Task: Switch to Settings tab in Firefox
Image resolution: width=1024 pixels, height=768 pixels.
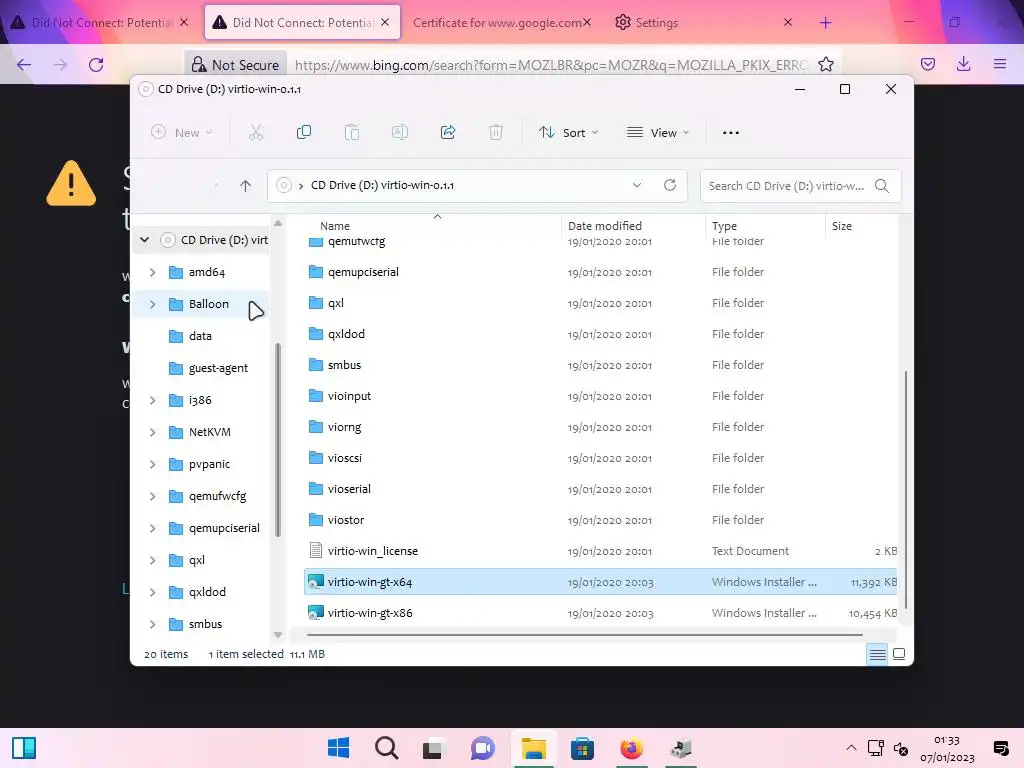Action: (x=656, y=23)
